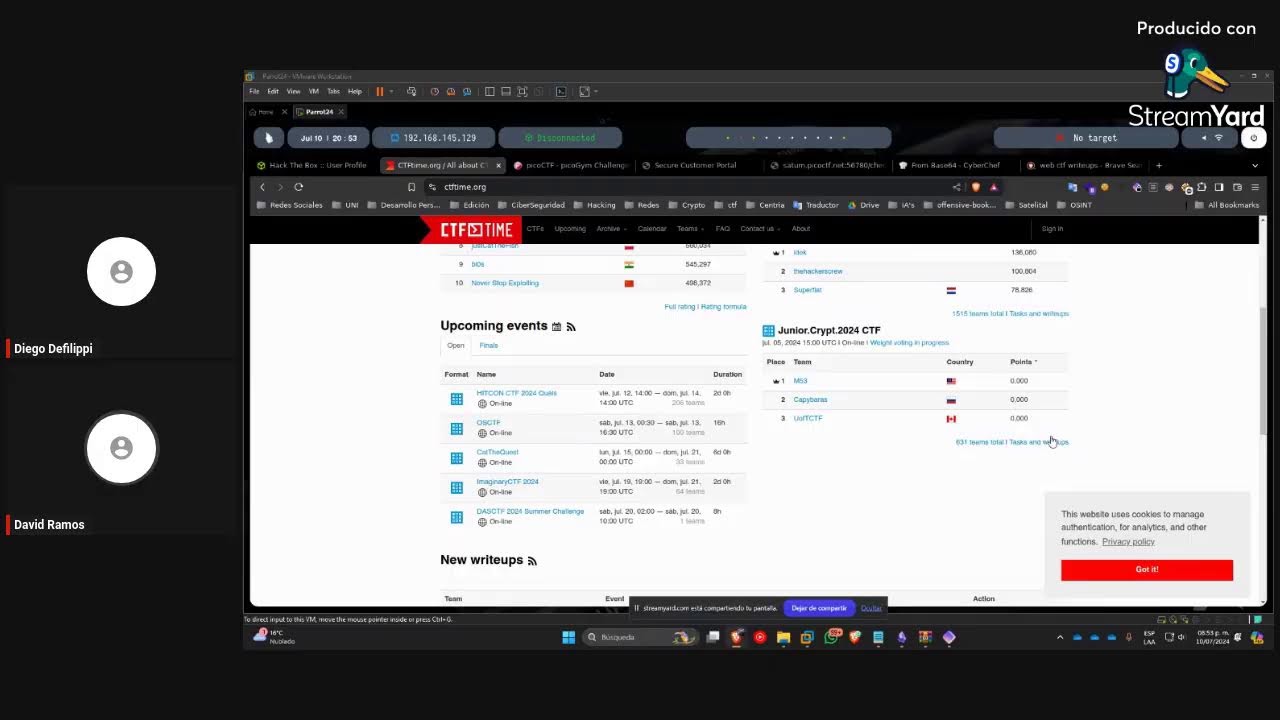The width and height of the screenshot is (1280, 720).
Task: Open WhatsApp from the Windows taskbar
Action: coord(831,637)
